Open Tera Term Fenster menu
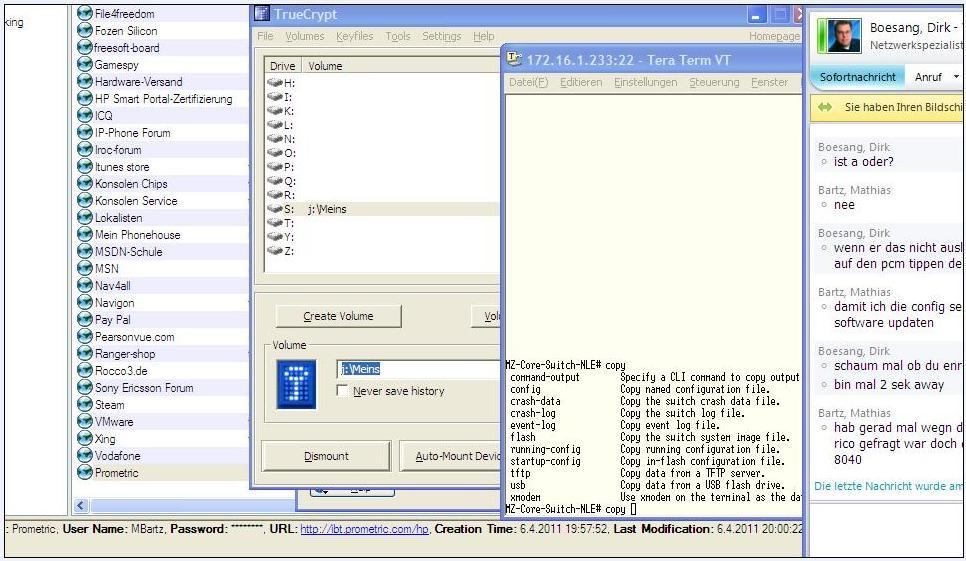This screenshot has width=966, height=561. coord(769,82)
